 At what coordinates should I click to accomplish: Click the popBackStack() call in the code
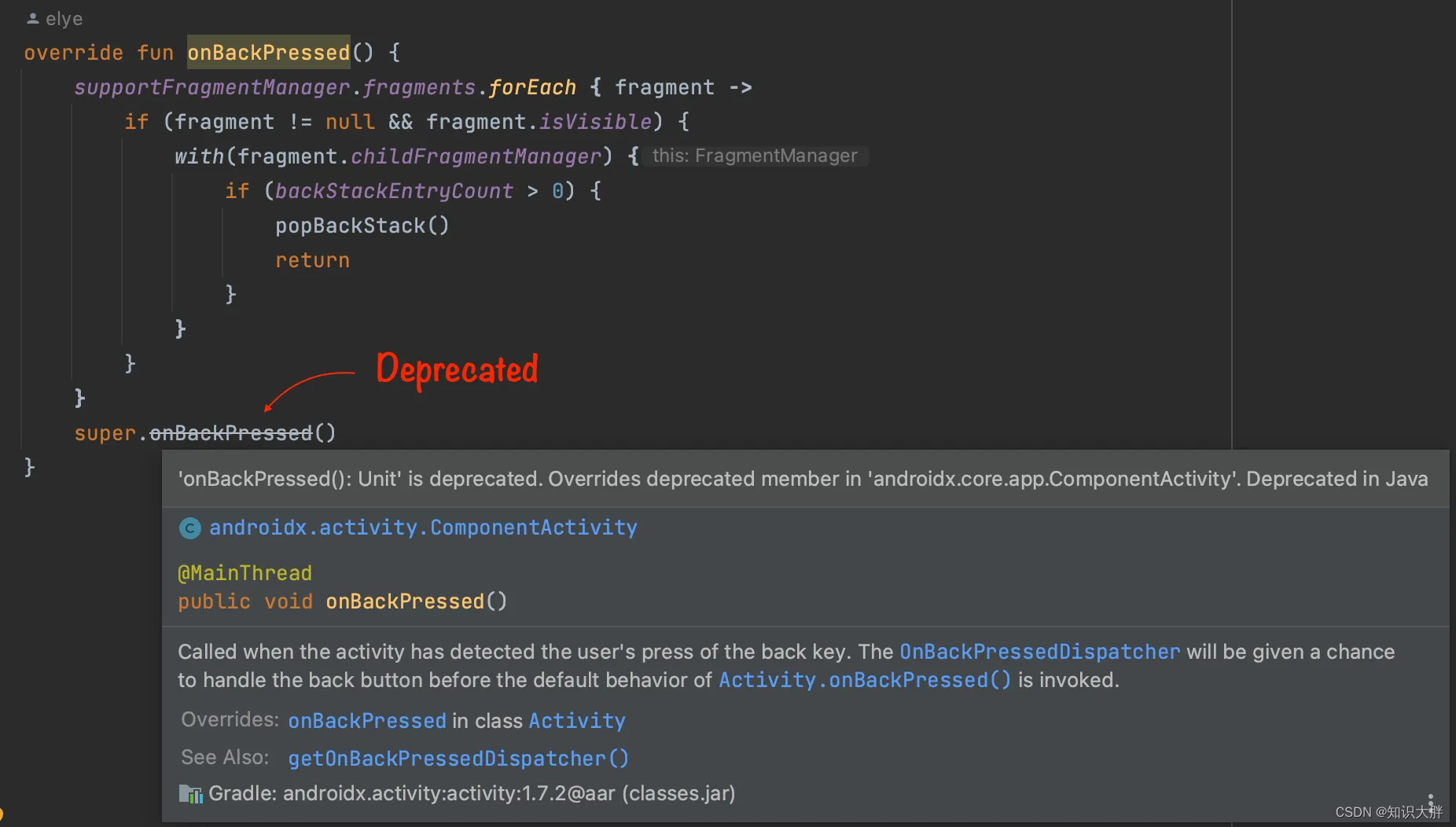pyautogui.click(x=362, y=226)
